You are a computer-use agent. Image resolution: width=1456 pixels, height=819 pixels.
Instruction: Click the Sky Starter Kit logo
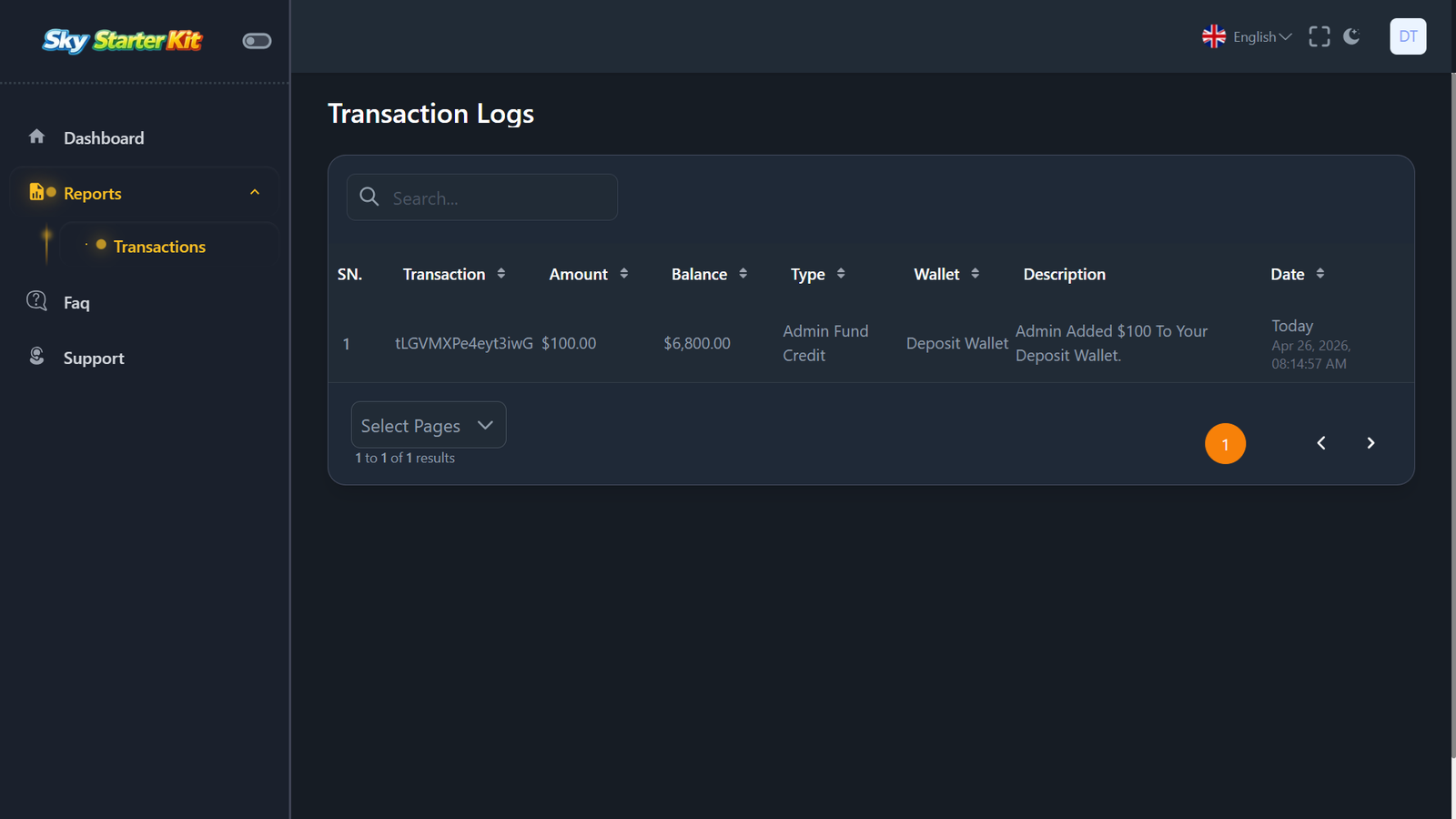point(122,40)
